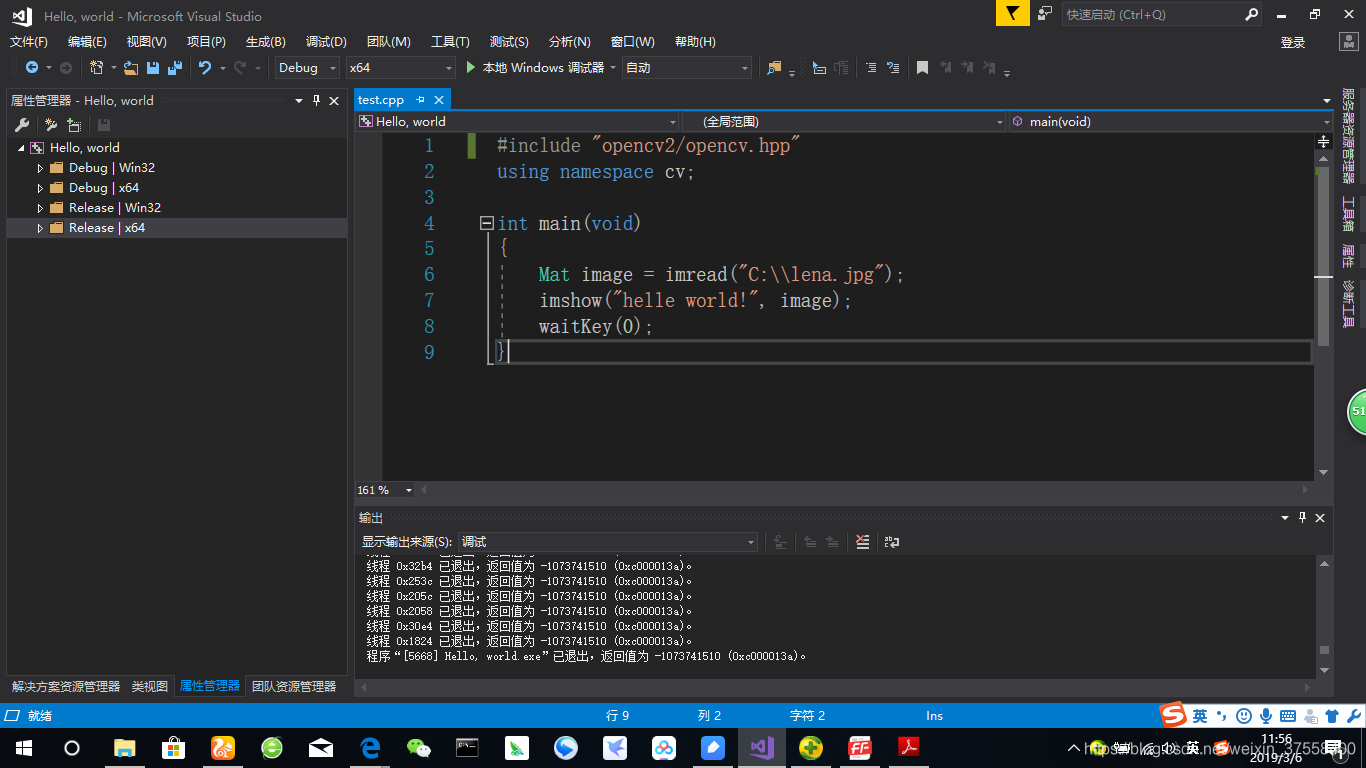Click the Save All icon
Image resolution: width=1366 pixels, height=768 pixels.
pos(174,67)
